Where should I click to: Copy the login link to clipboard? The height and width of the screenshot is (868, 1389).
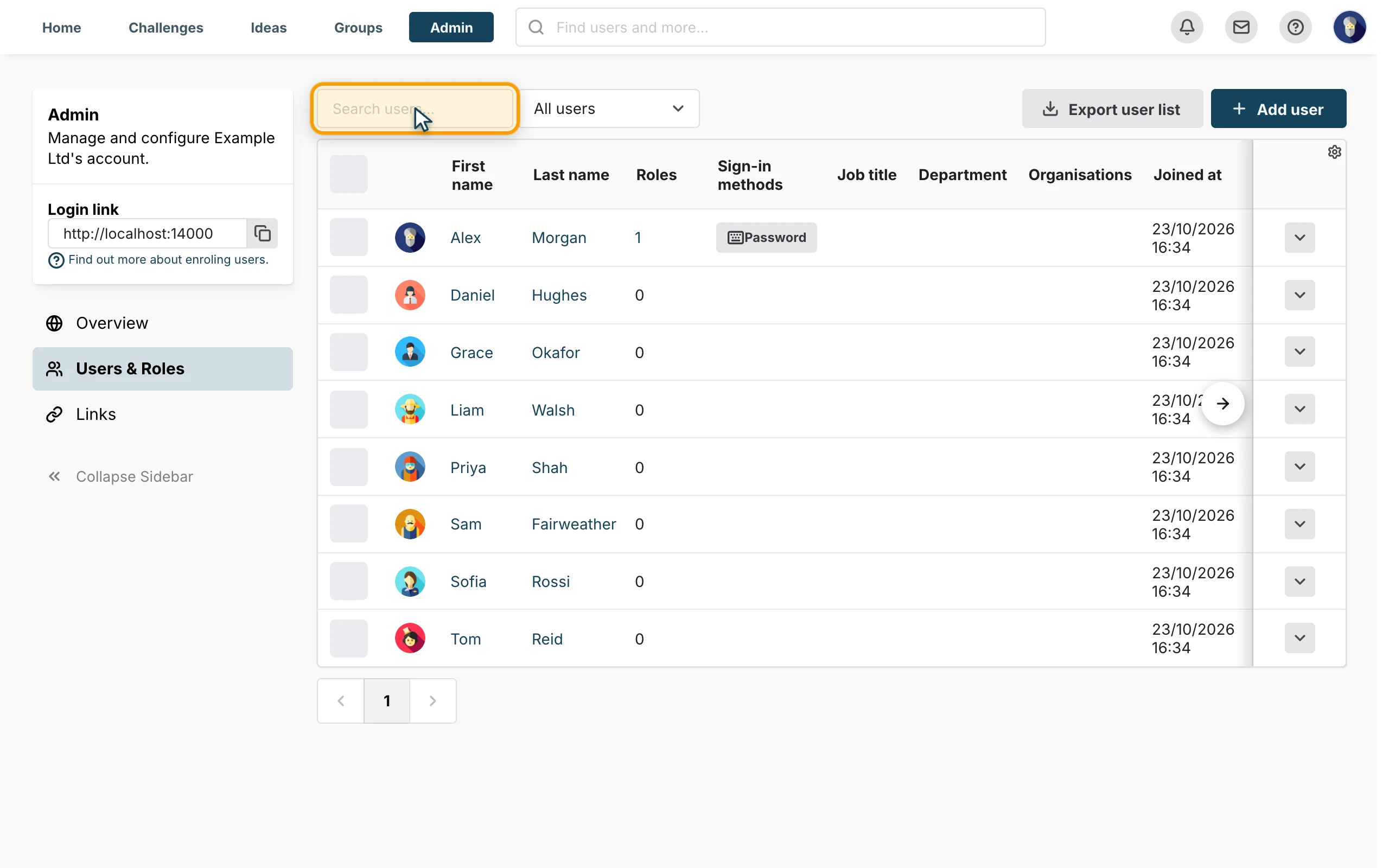pos(262,233)
